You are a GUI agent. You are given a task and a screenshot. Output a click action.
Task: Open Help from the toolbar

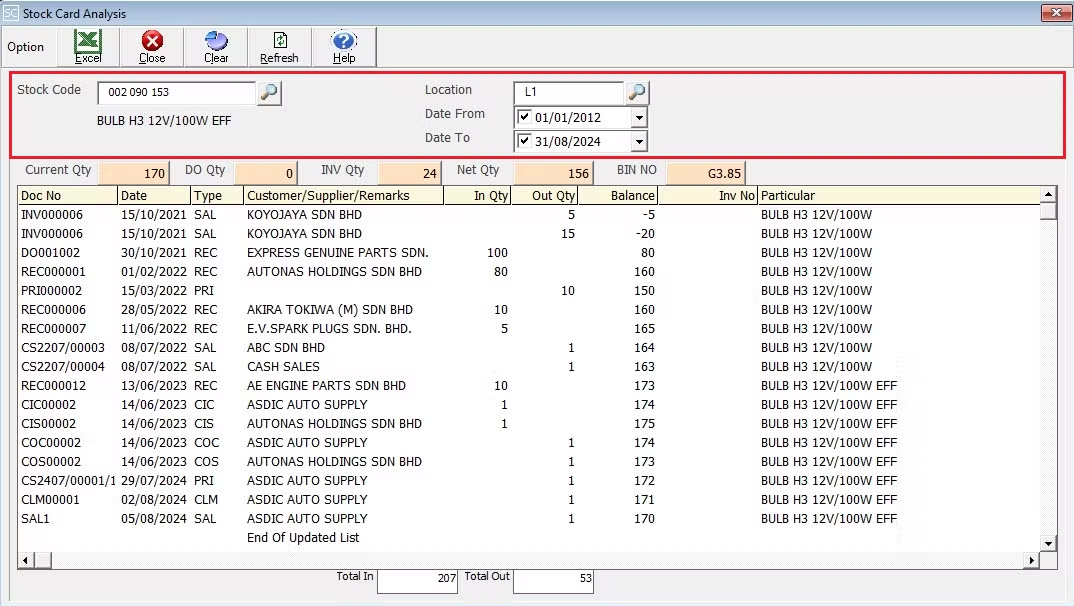(x=344, y=47)
